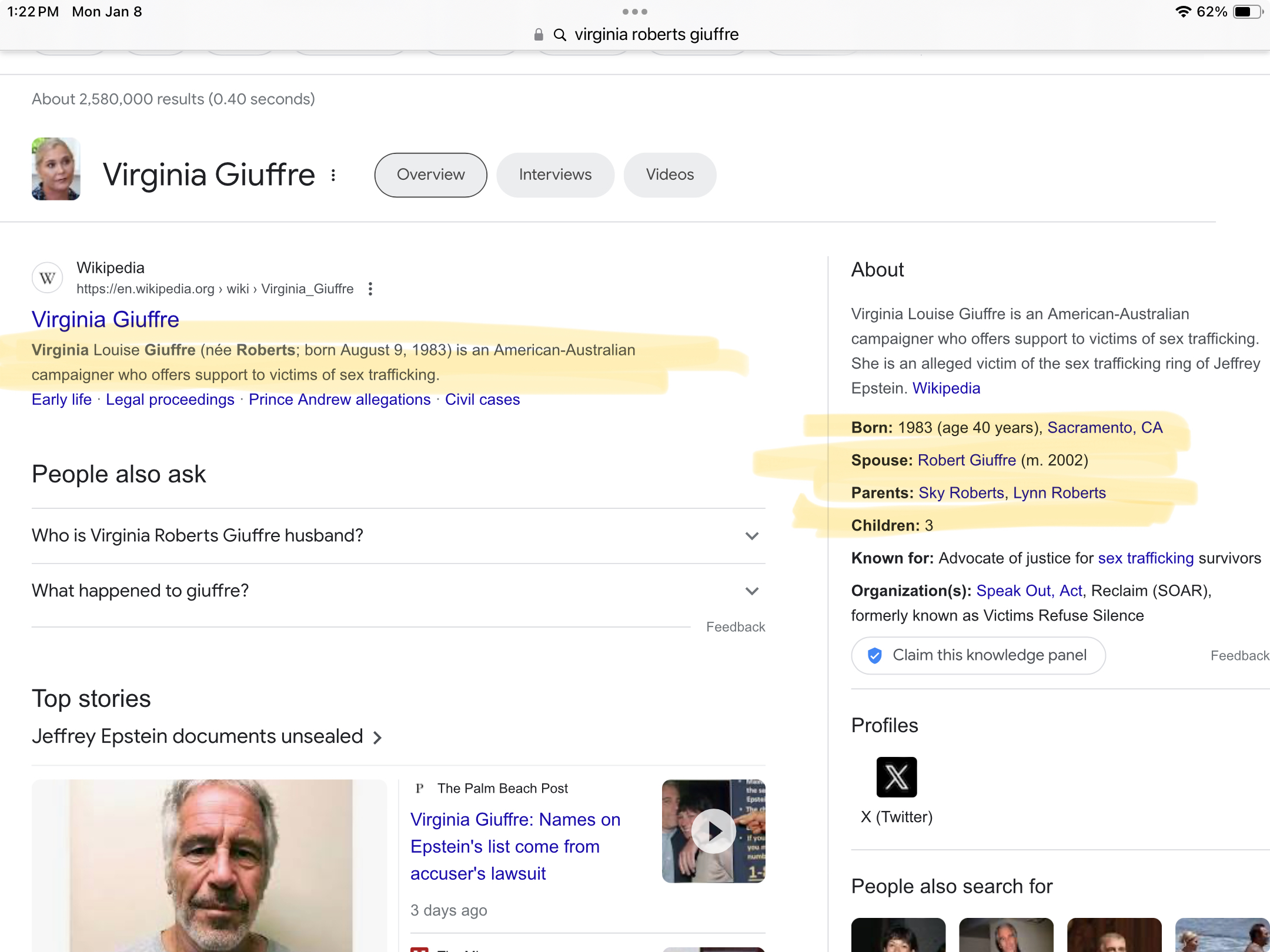Open the Sky Roberts parent link
The width and height of the screenshot is (1270, 952).
point(961,493)
